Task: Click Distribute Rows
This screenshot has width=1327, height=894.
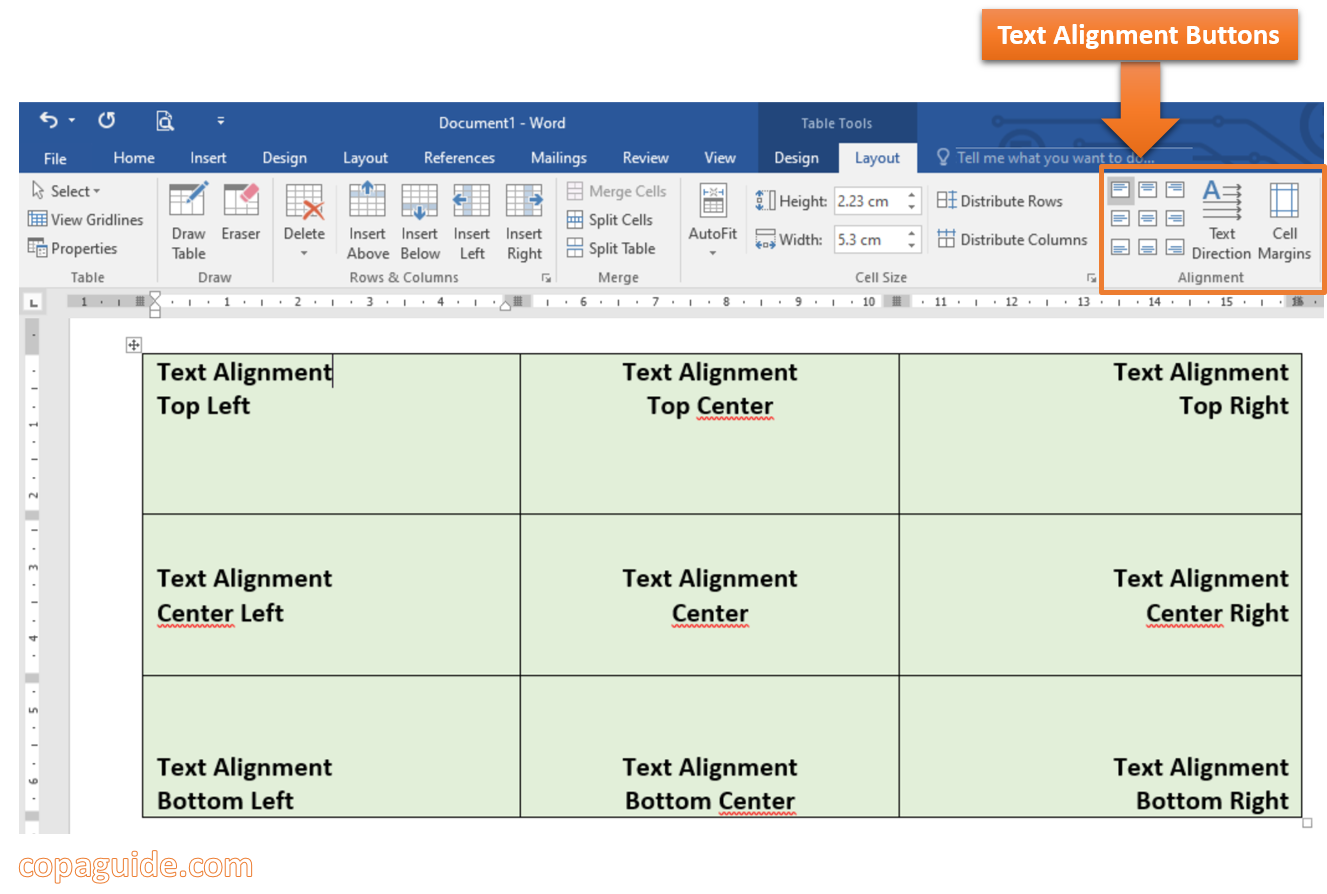Action: click(x=1000, y=200)
